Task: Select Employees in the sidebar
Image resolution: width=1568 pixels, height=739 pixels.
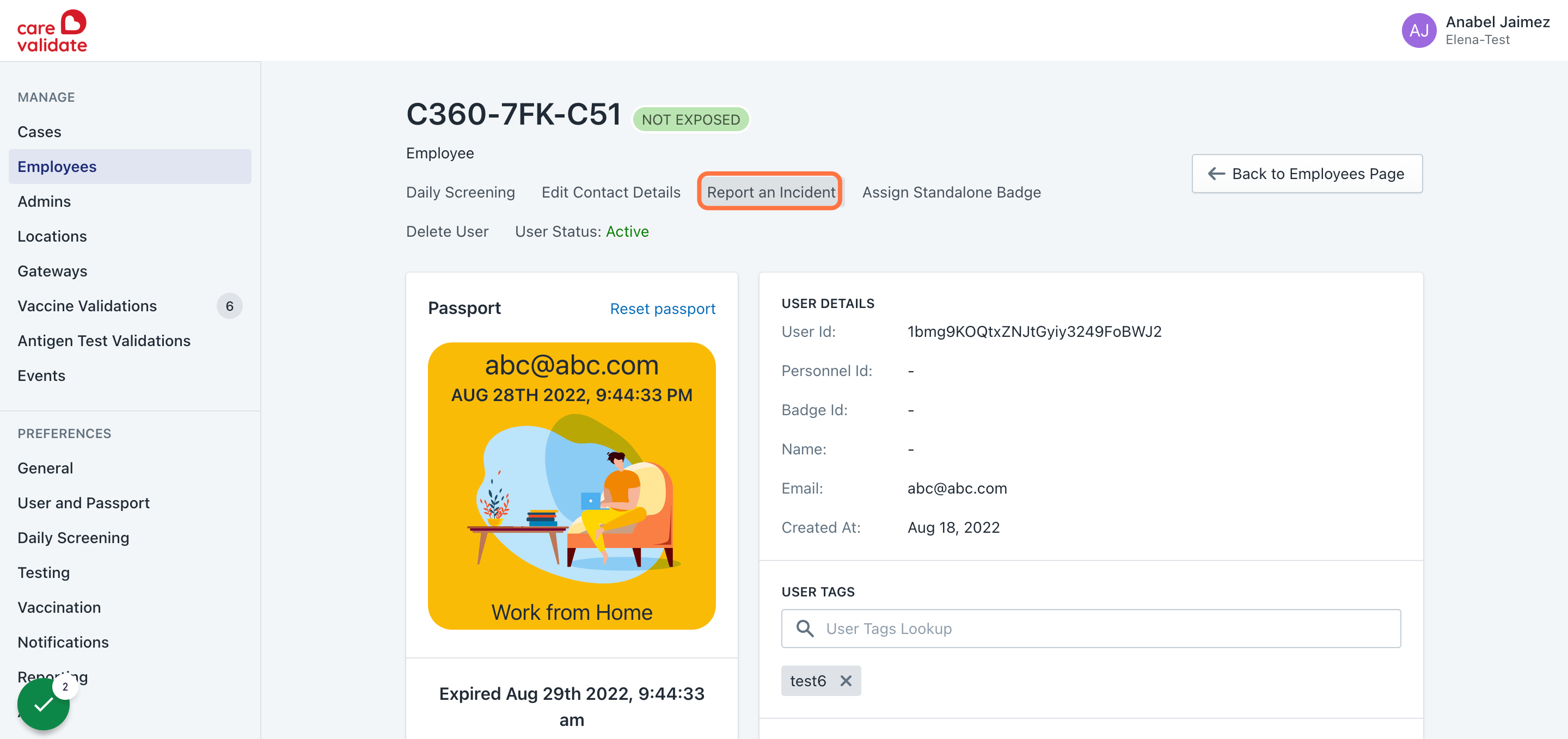Action: tap(130, 167)
